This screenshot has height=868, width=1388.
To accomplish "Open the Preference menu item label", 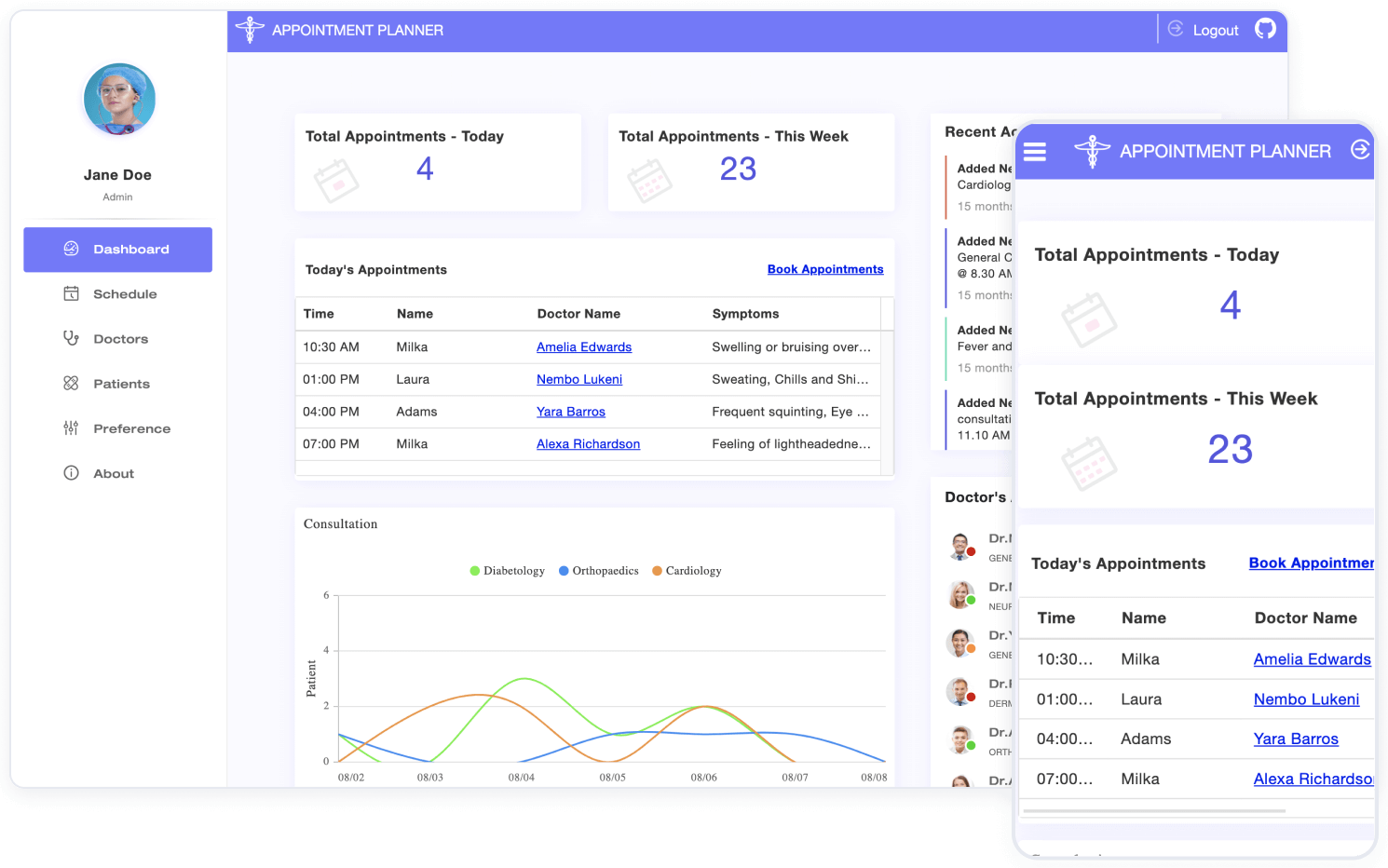I will 131,428.
